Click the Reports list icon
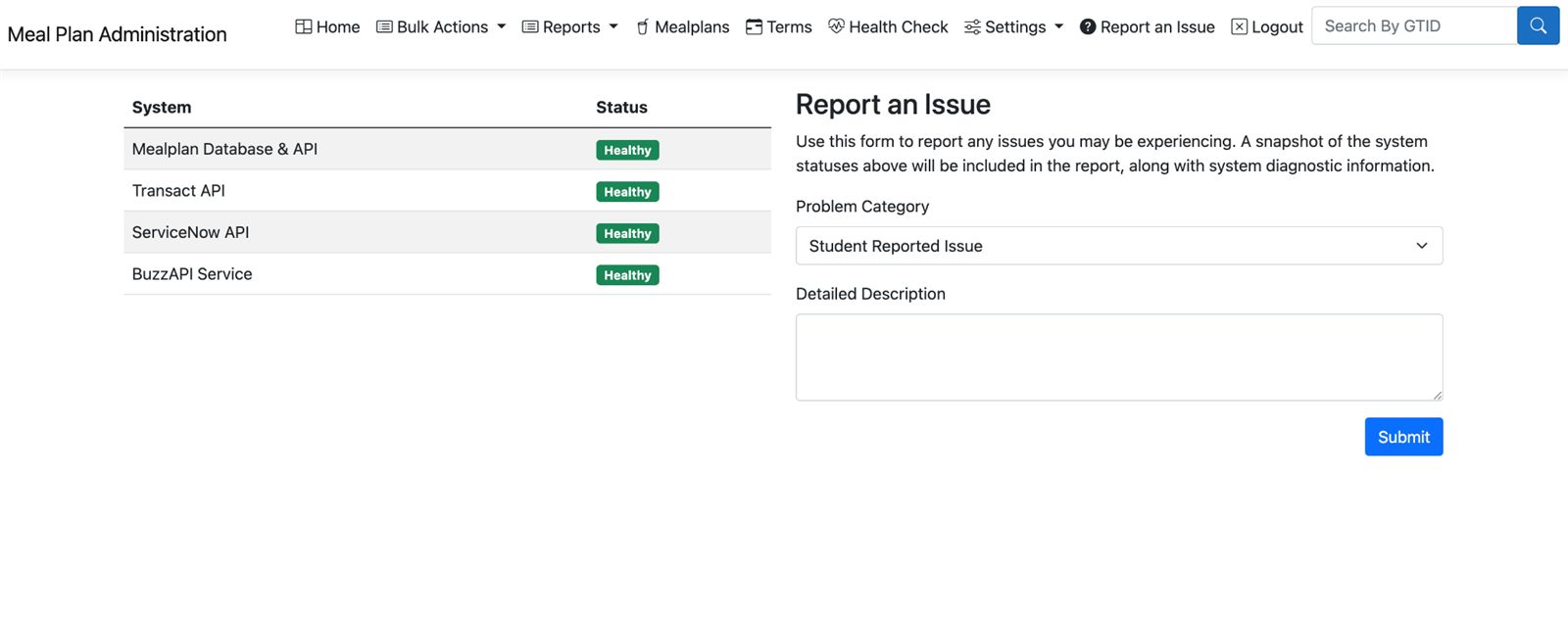 click(x=530, y=26)
